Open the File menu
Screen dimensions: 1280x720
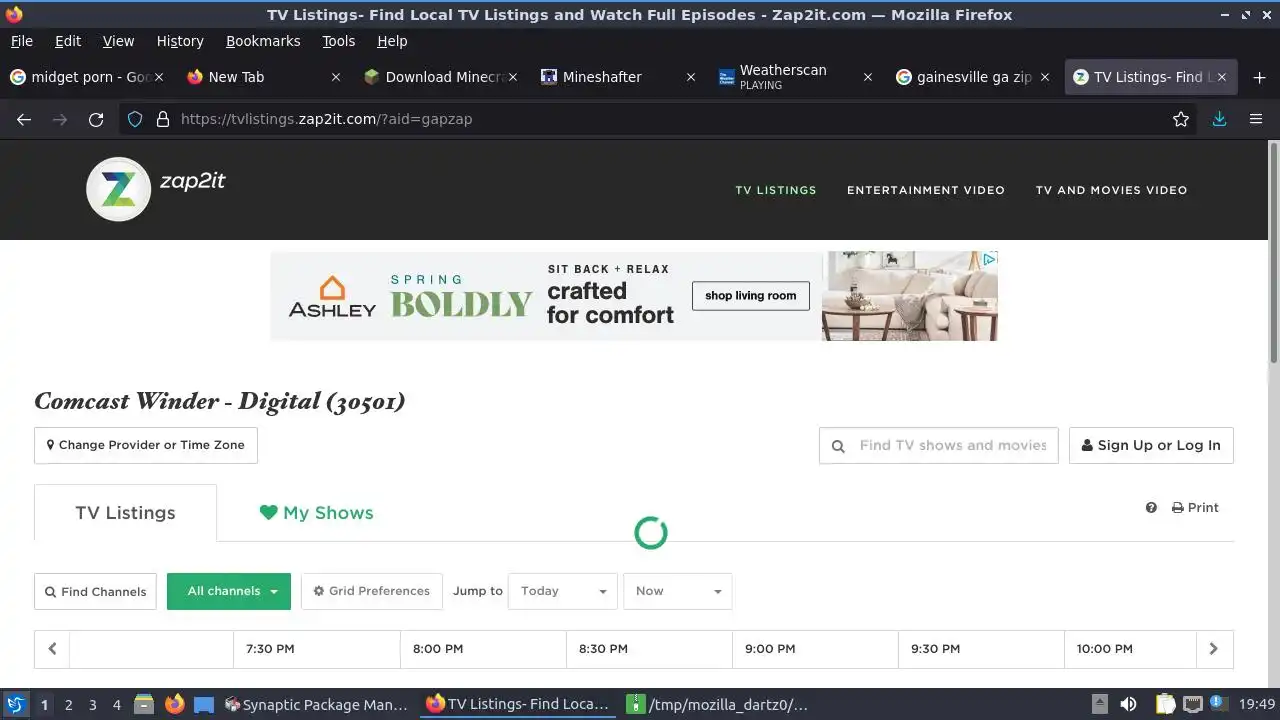(x=21, y=41)
